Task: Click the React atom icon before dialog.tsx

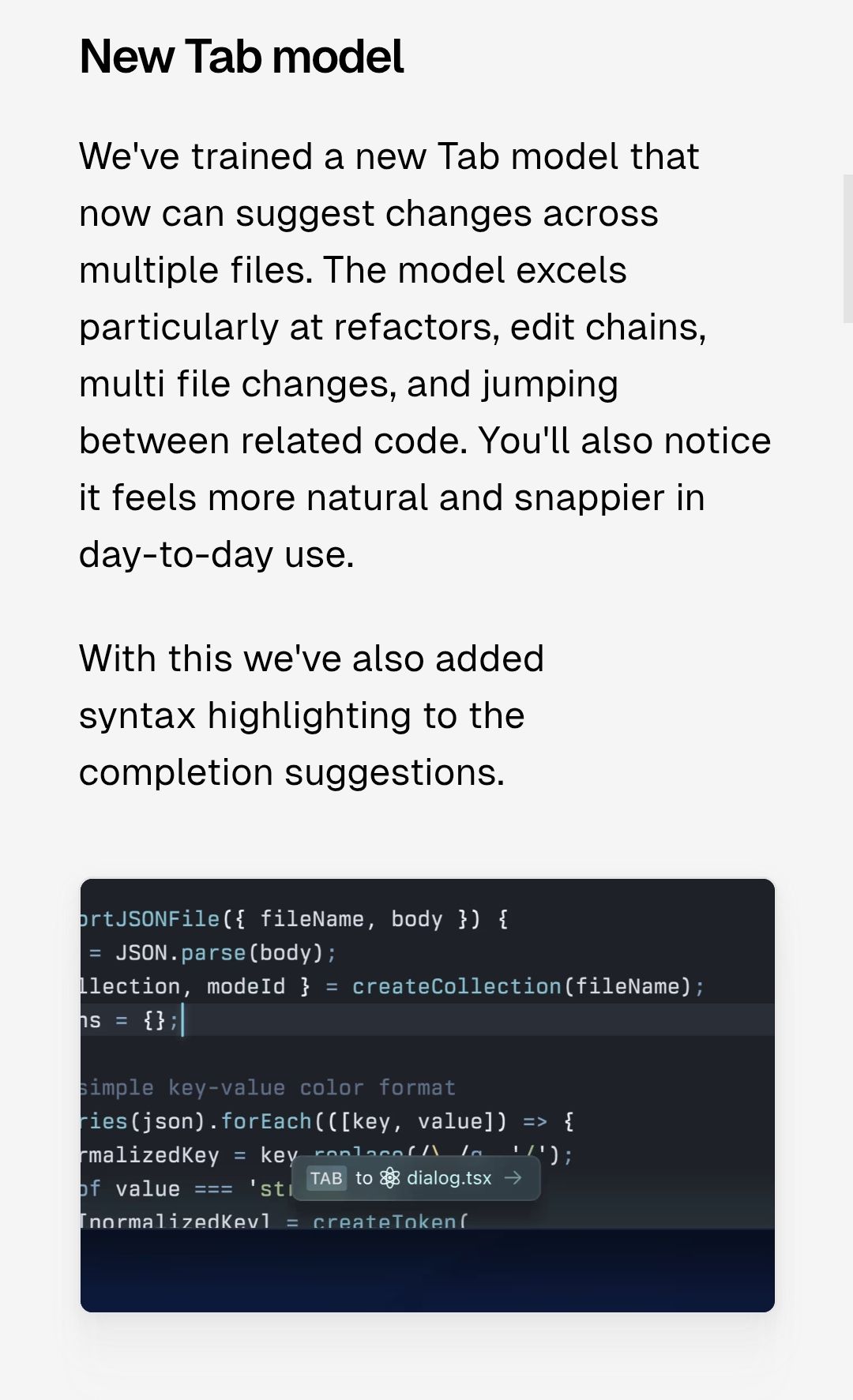Action: [x=390, y=1178]
